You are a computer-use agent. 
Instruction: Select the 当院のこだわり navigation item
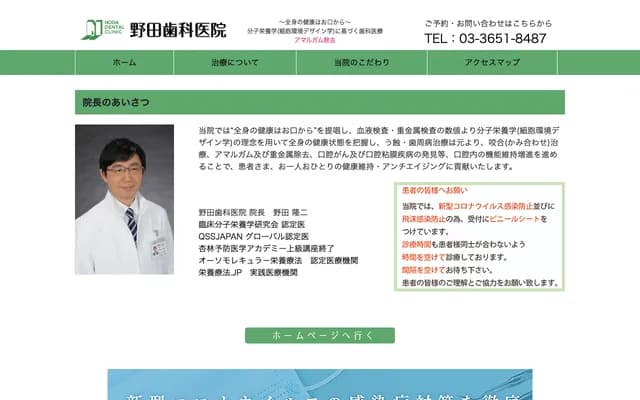(x=362, y=62)
